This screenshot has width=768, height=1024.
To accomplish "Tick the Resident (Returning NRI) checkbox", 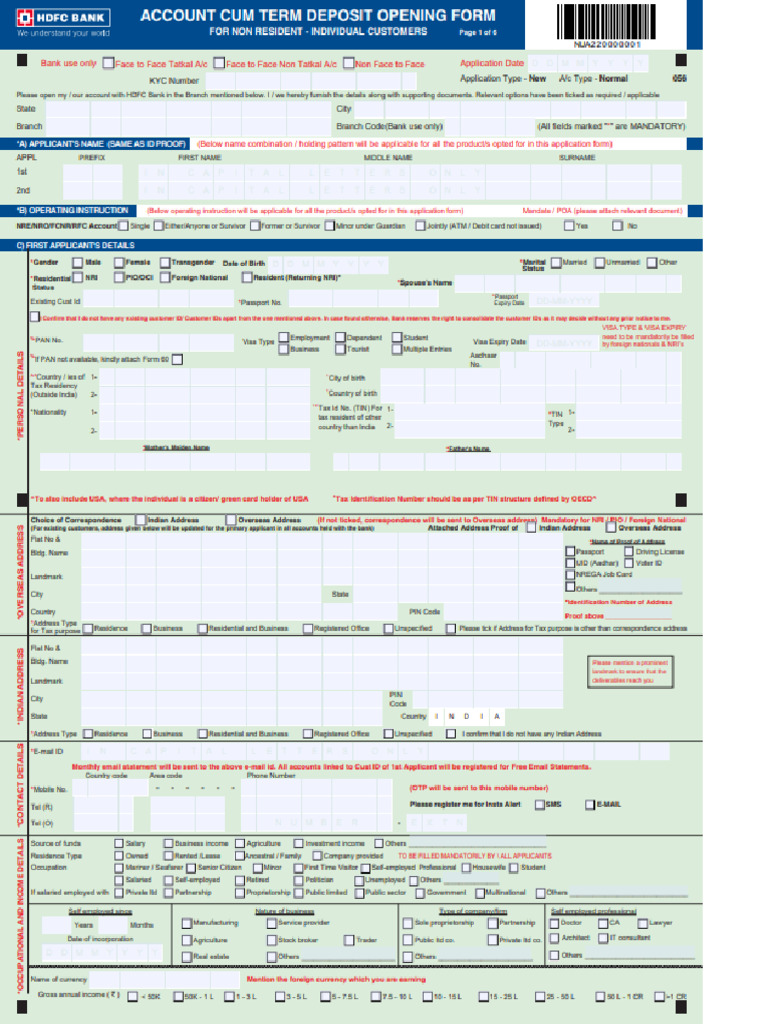I will [x=247, y=278].
